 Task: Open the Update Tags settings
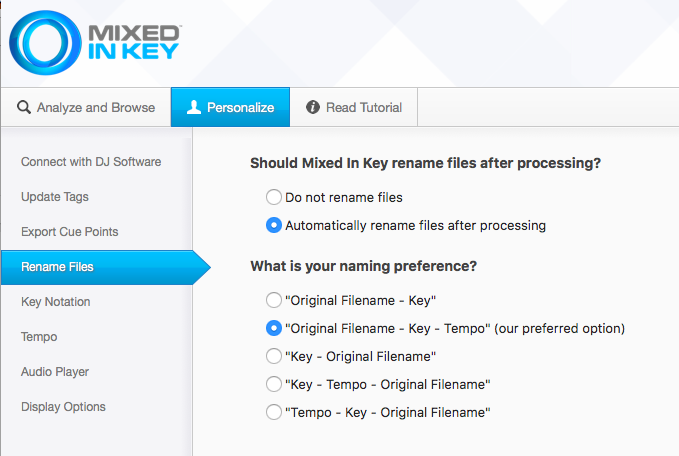click(x=55, y=197)
